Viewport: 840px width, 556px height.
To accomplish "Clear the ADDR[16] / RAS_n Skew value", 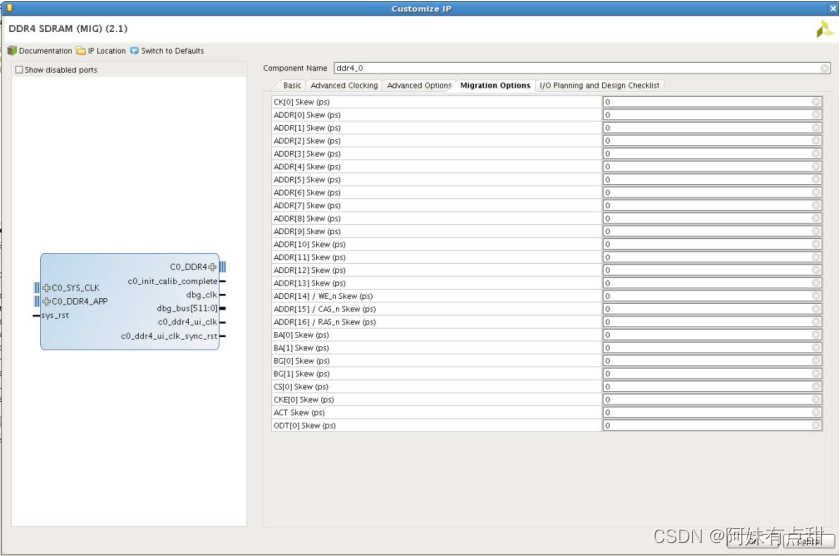I will [815, 322].
